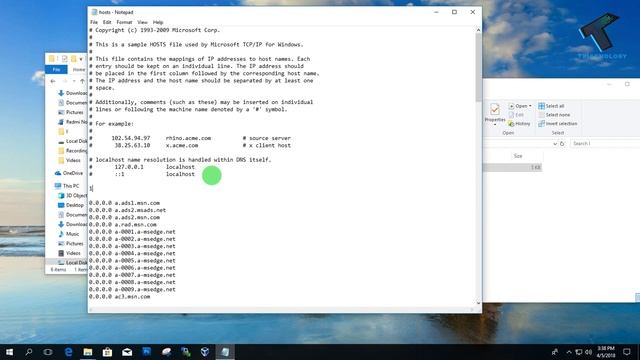
Task: Show hidden tray icons chevron
Action: pyautogui.click(x=569, y=352)
